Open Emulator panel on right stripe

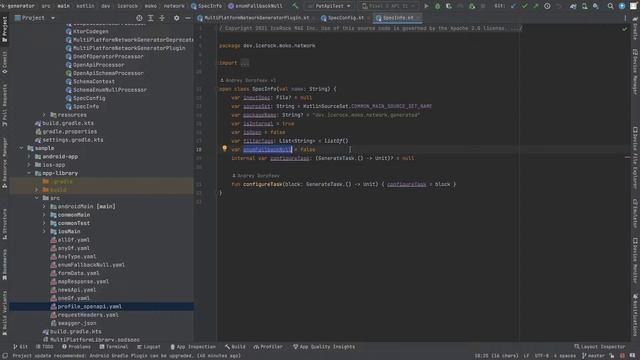(635, 213)
